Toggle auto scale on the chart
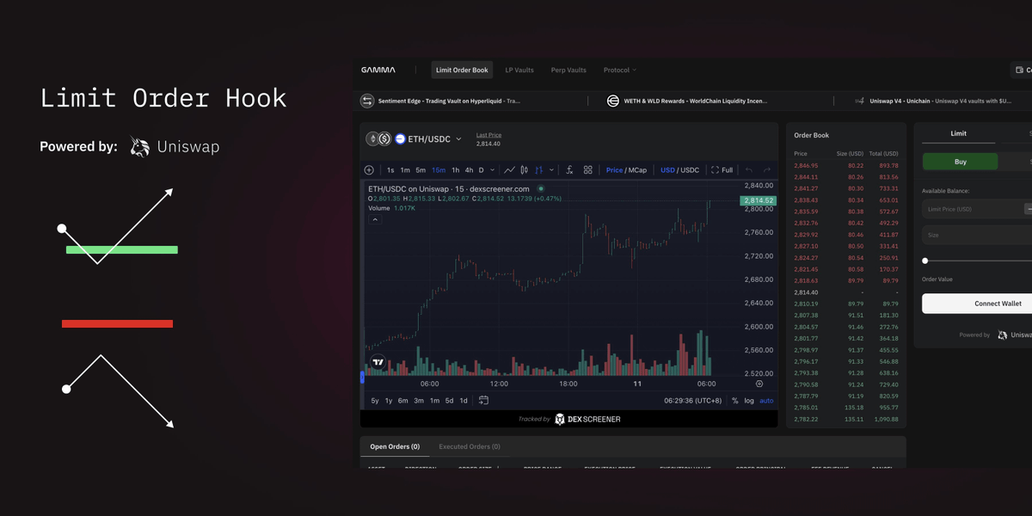The width and height of the screenshot is (1032, 516). 767,401
